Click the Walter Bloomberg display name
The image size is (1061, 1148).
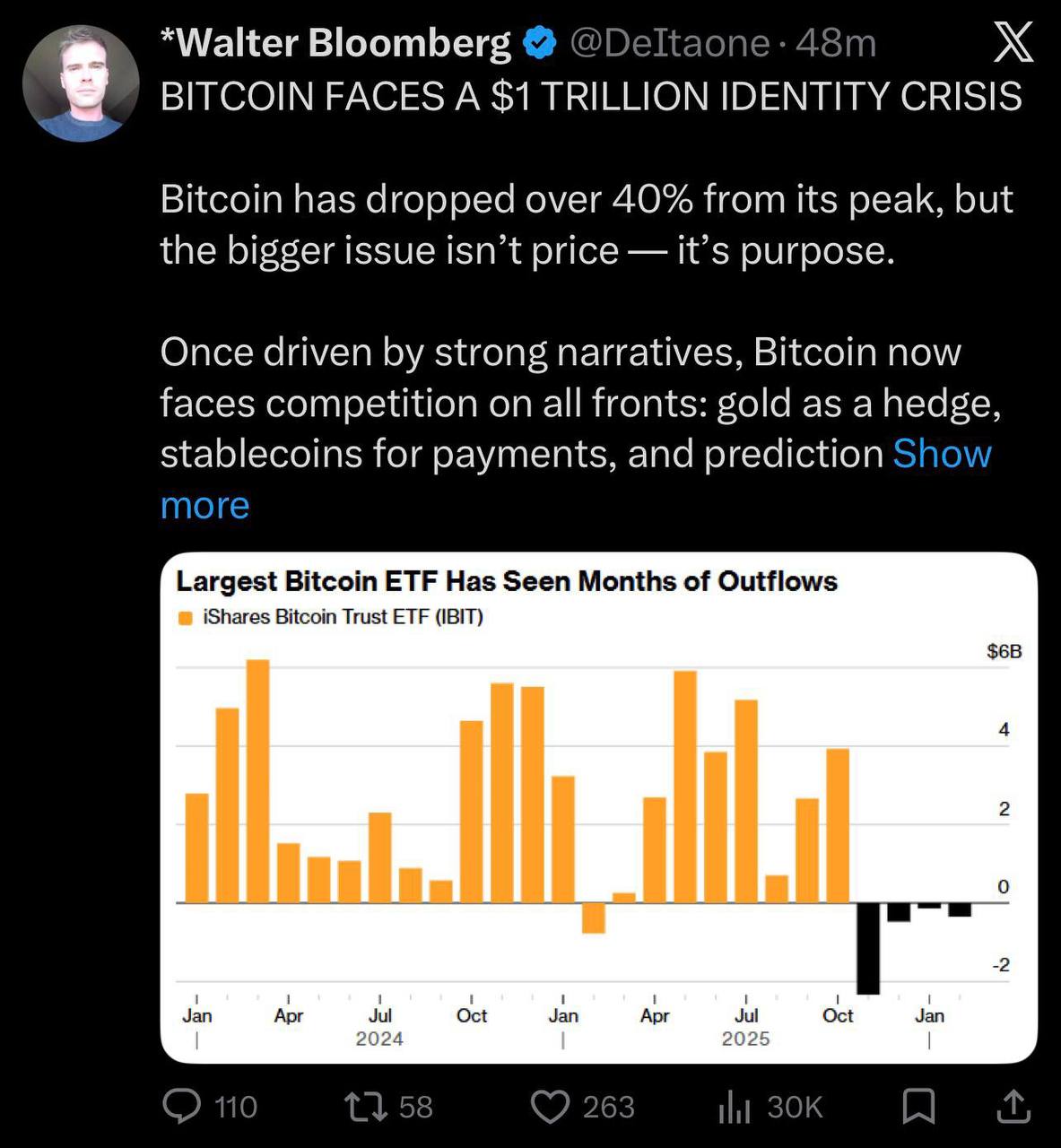tap(335, 43)
